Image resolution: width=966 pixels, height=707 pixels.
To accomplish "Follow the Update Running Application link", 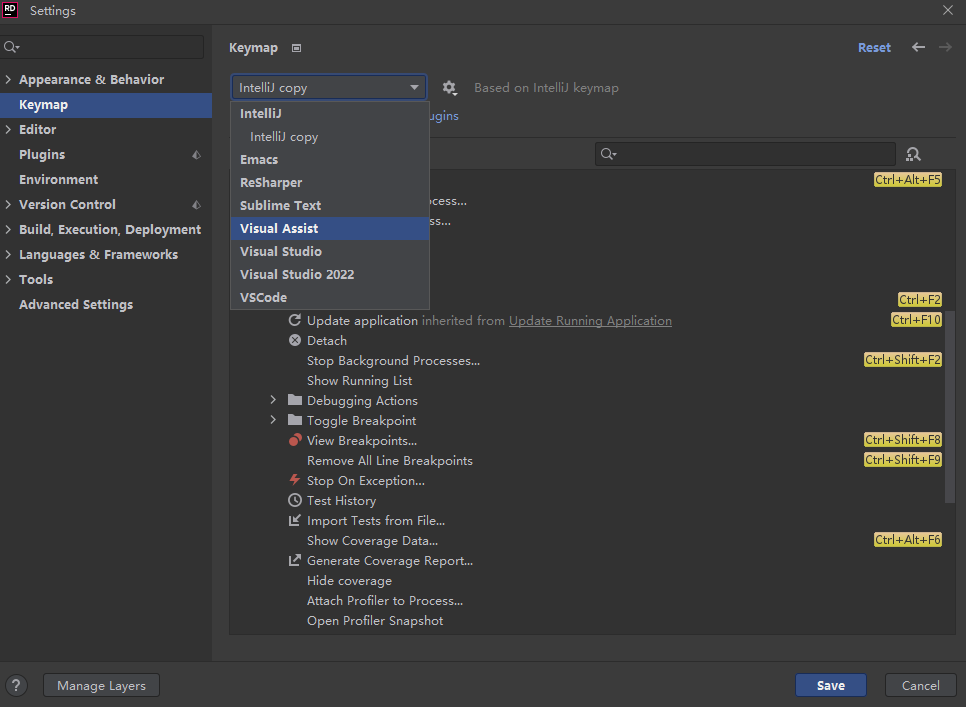I will pyautogui.click(x=590, y=321).
